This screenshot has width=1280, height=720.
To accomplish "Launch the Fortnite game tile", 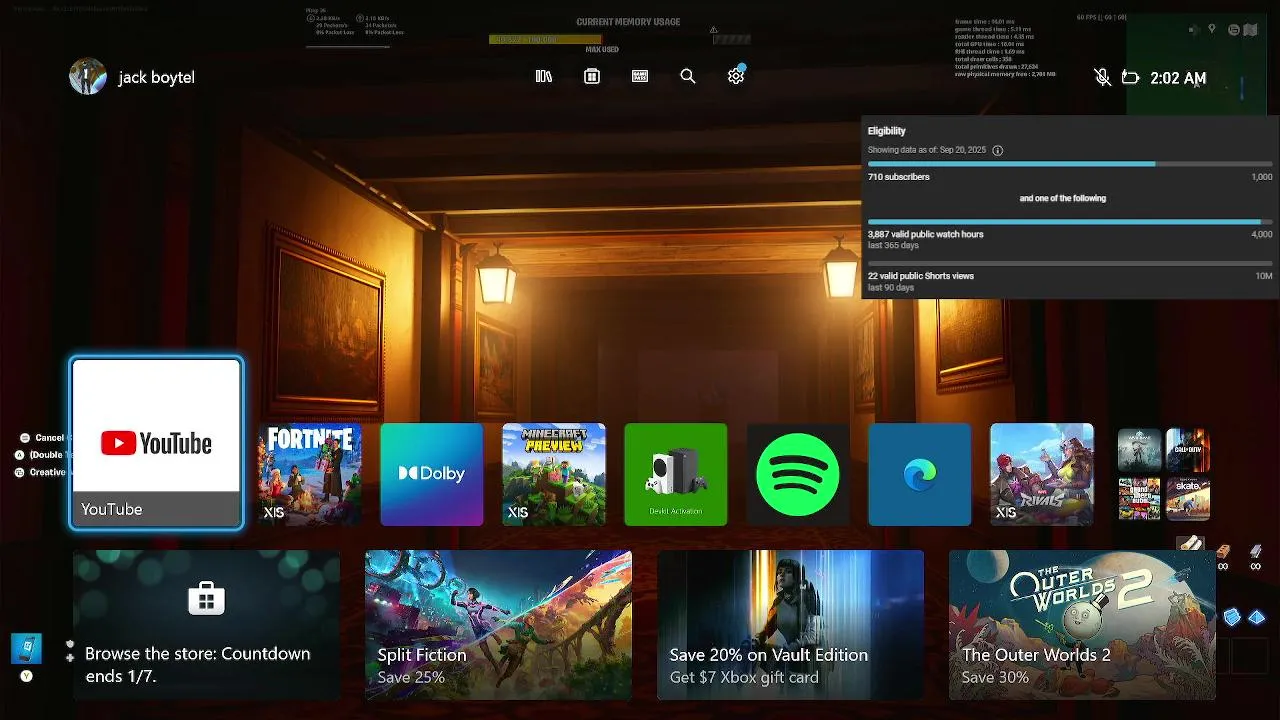I will point(310,474).
